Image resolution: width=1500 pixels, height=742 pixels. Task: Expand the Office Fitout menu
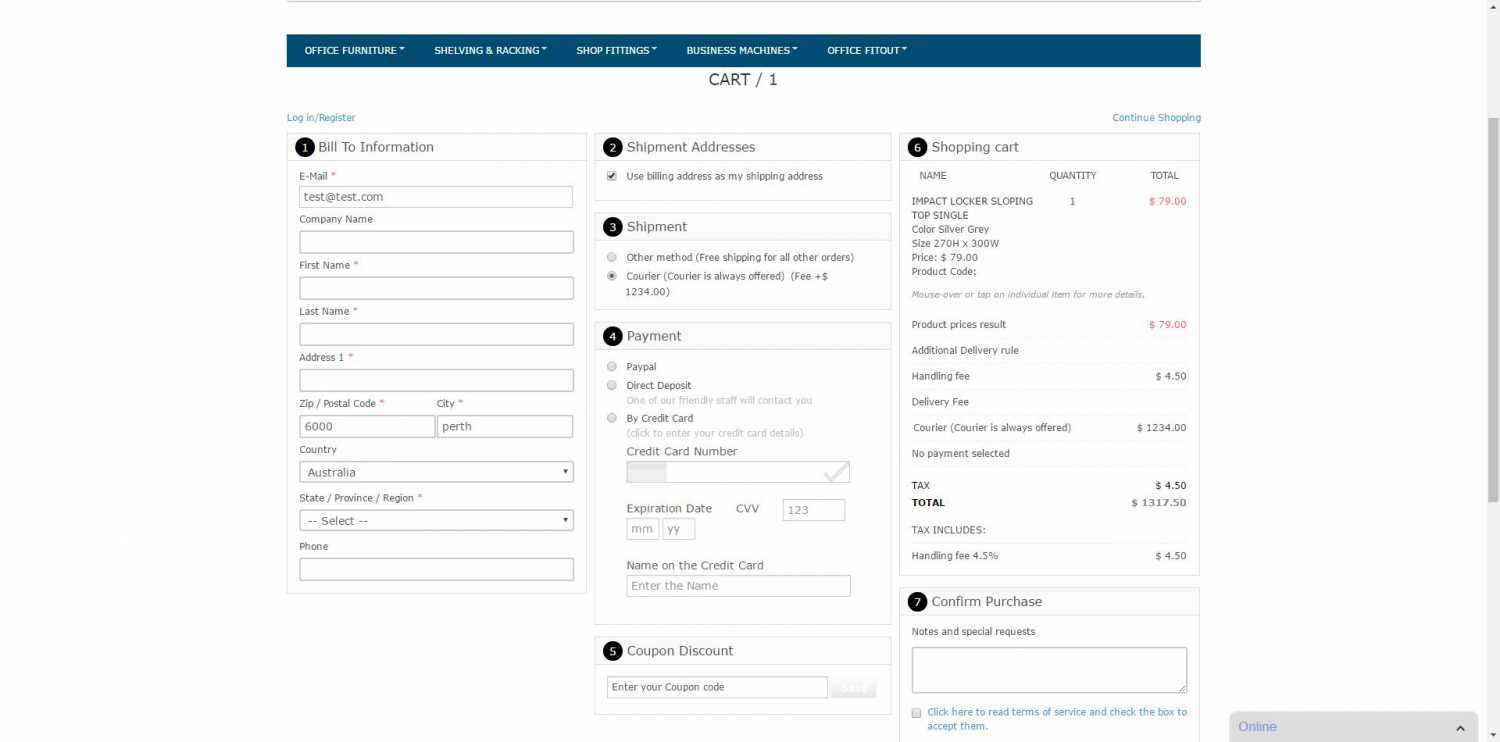coord(866,51)
